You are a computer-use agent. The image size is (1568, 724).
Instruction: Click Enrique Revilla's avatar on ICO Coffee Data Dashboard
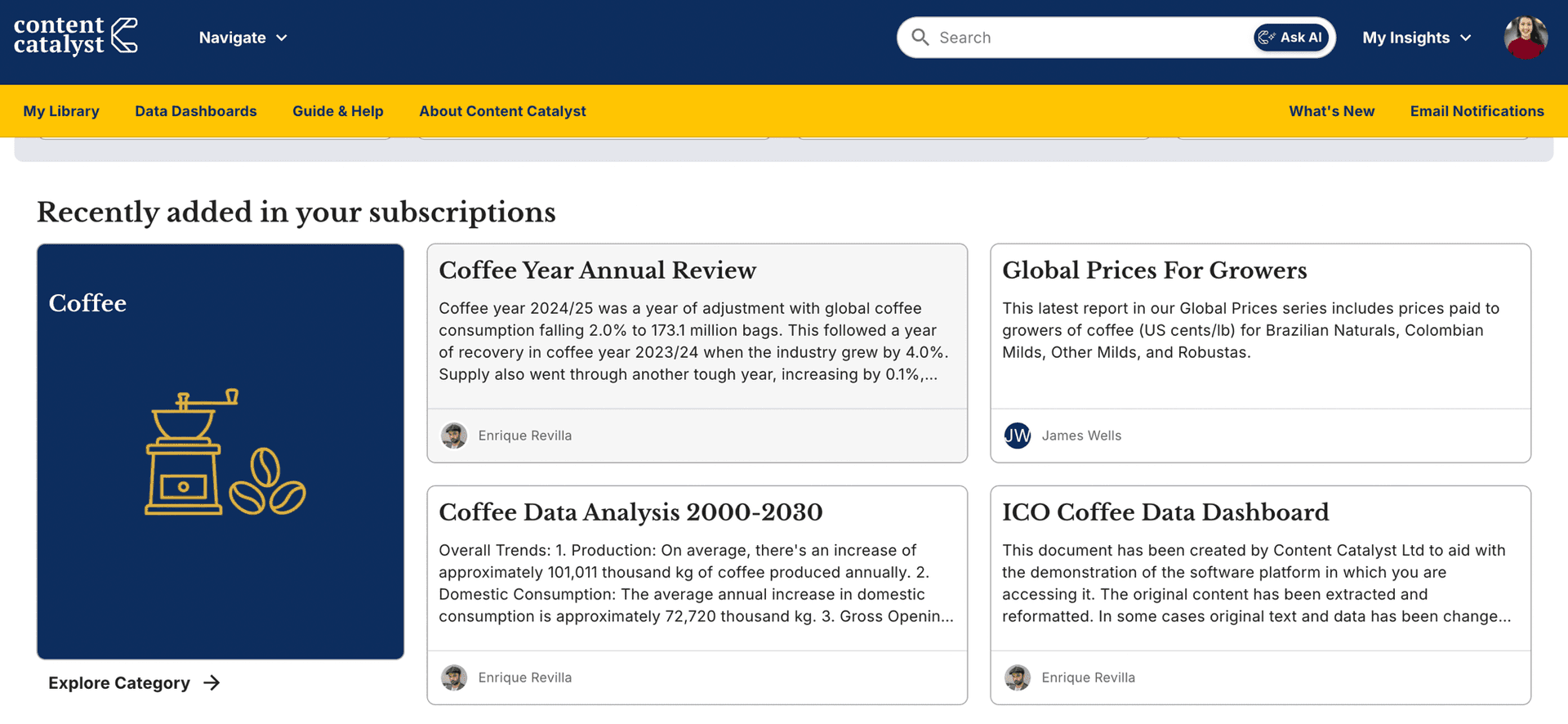1018,677
